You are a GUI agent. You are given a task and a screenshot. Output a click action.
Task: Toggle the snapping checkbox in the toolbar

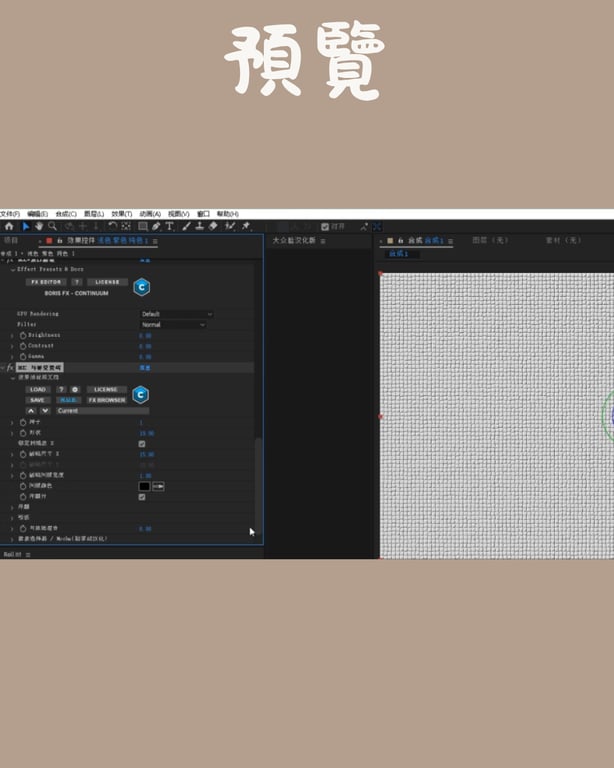click(x=325, y=227)
